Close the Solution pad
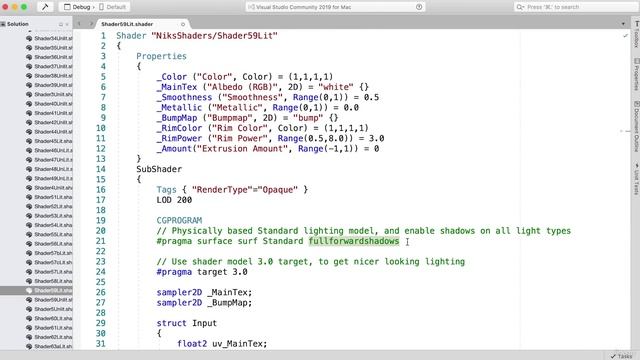640x360 pixels. coord(67,24)
